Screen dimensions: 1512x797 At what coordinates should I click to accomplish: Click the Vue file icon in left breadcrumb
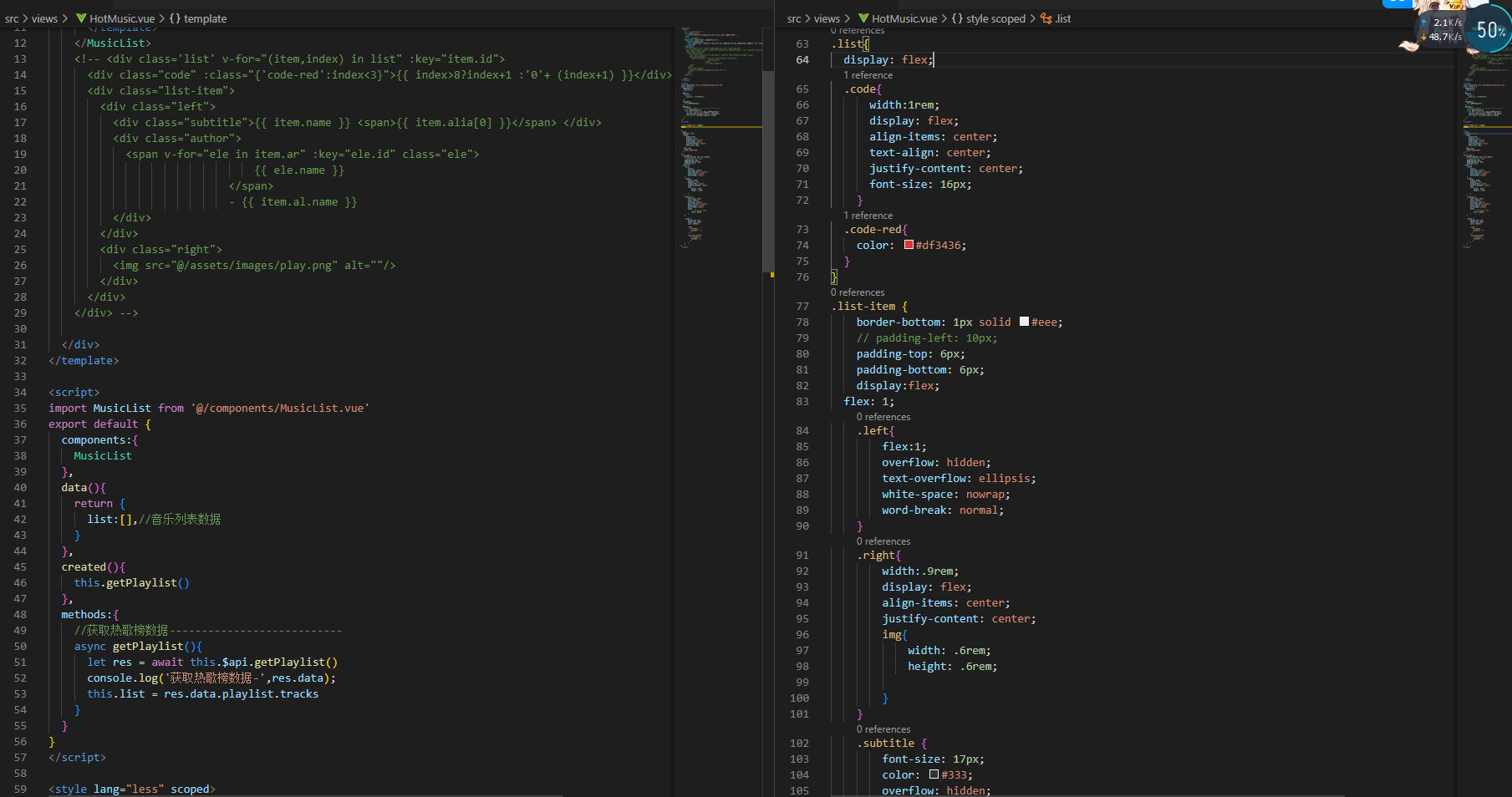point(81,18)
